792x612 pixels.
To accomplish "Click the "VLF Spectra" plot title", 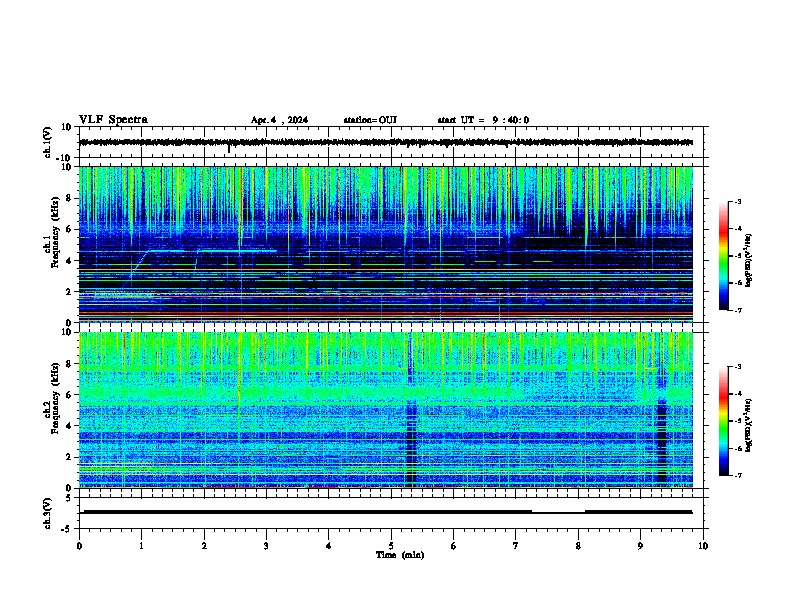I will (113, 120).
